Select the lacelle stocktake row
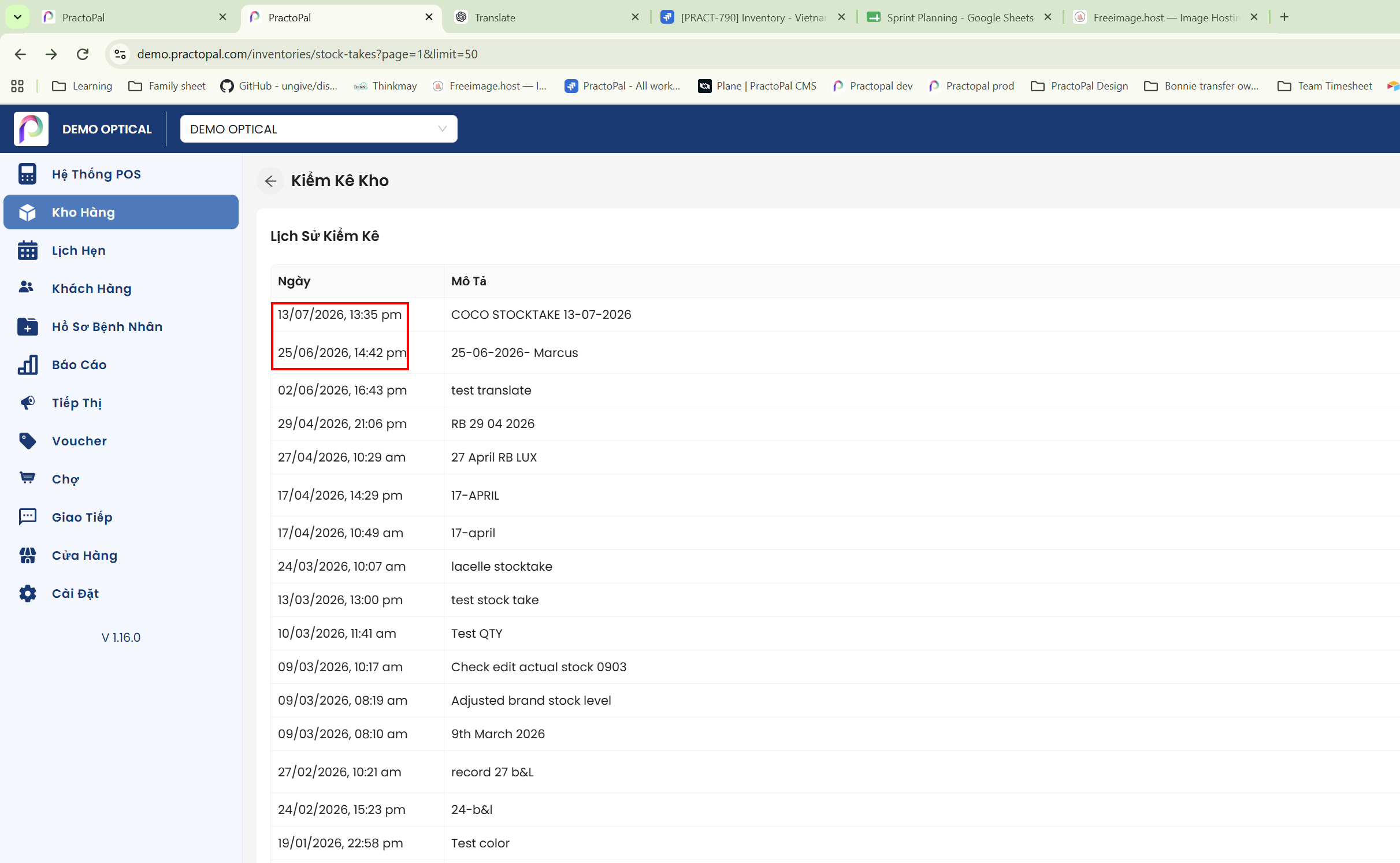 pos(835,567)
